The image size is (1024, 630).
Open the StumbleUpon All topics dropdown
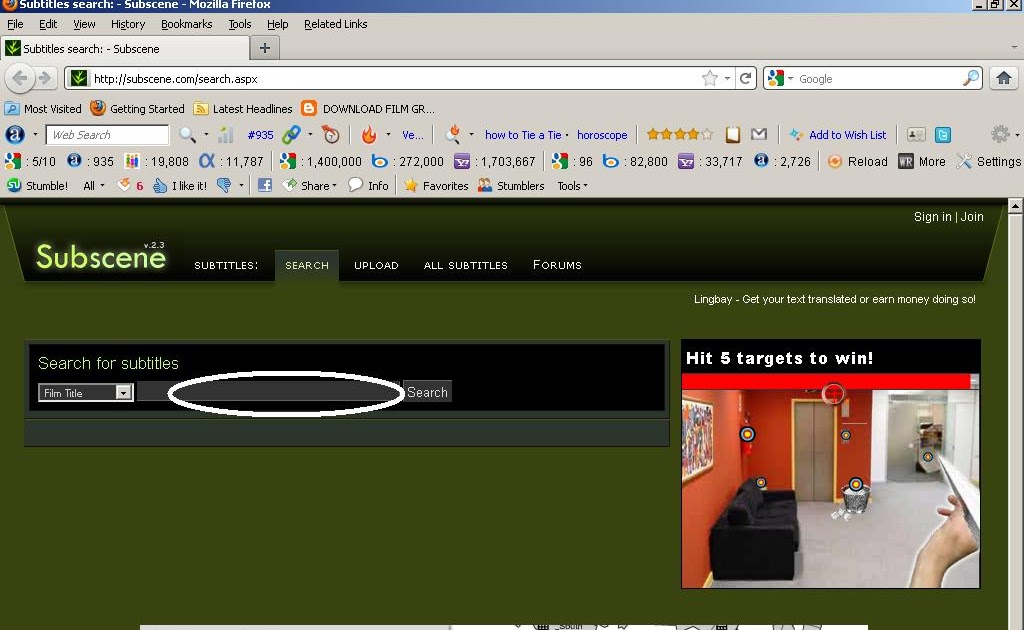93,185
